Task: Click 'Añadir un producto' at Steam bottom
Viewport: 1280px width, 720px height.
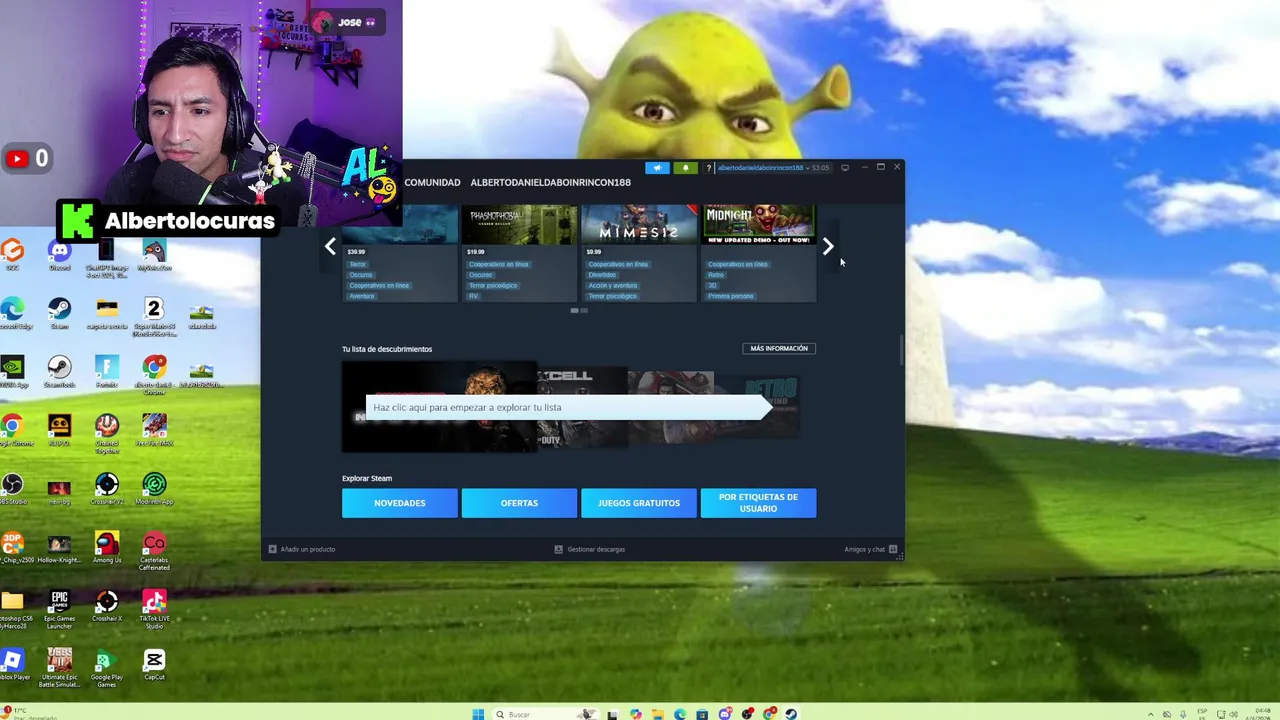Action: tap(301, 549)
